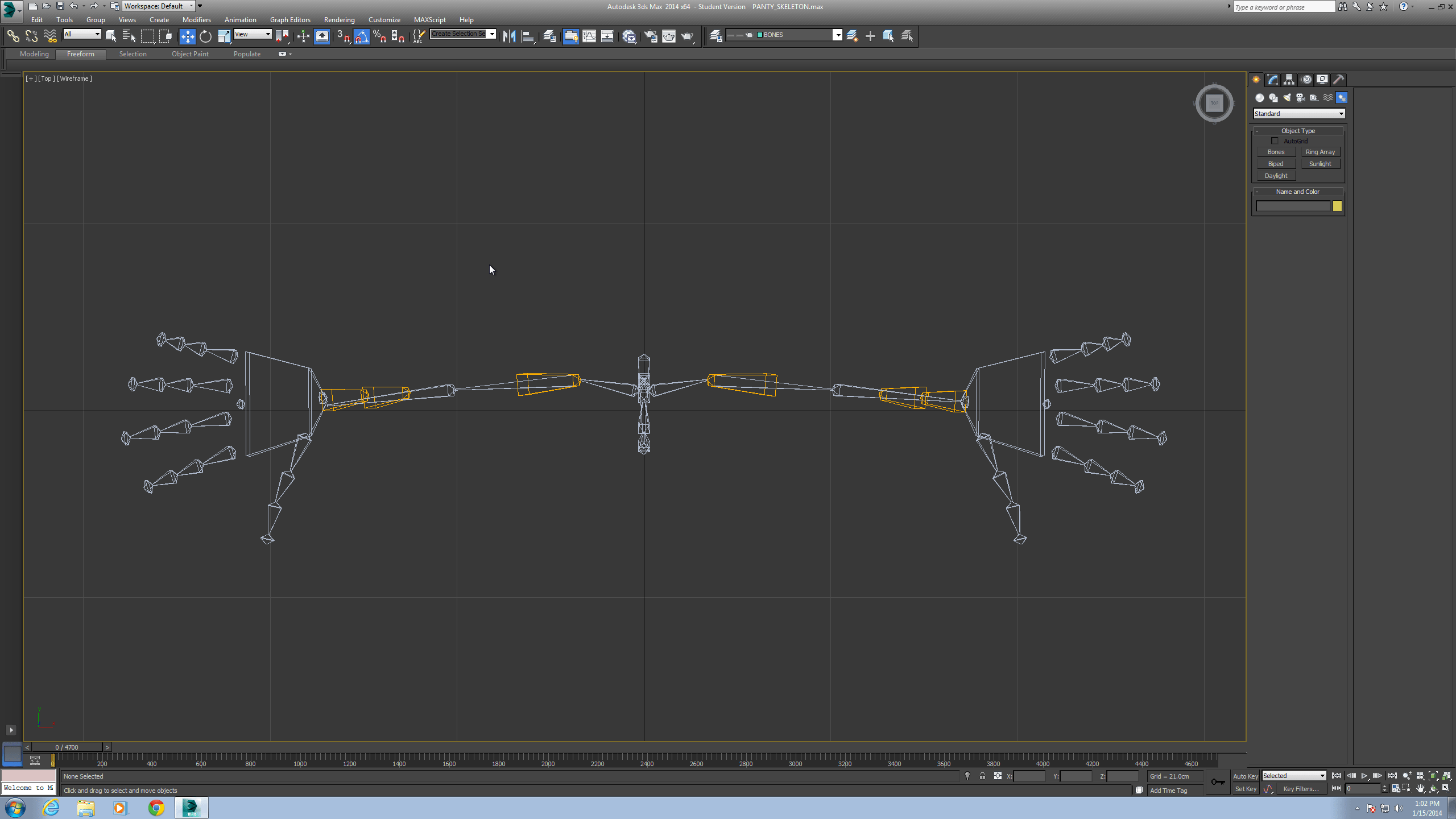Select the Lights category icon
The image size is (1456, 819).
(x=1287, y=98)
